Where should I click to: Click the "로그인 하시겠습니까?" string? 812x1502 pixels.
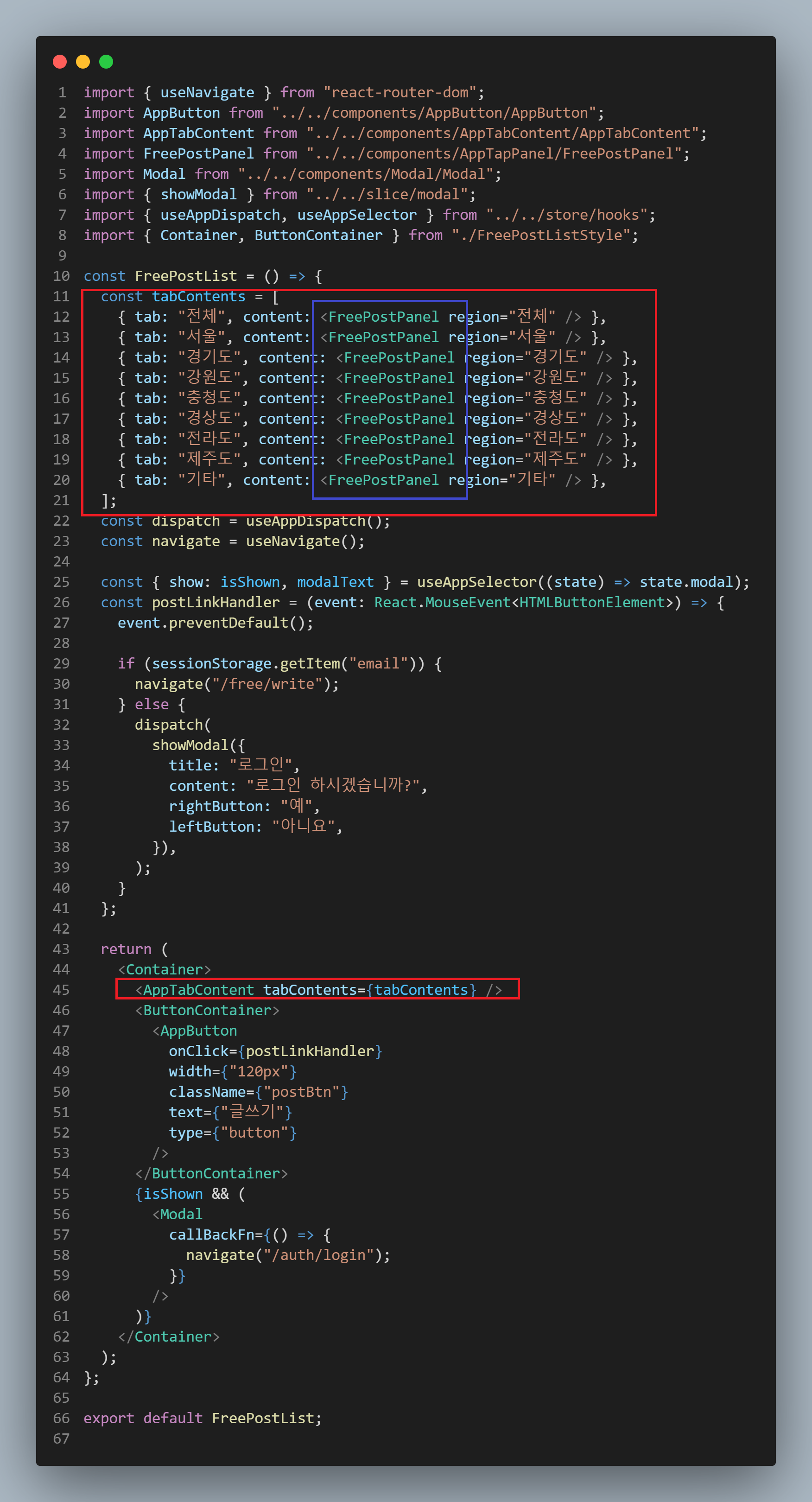tap(332, 786)
